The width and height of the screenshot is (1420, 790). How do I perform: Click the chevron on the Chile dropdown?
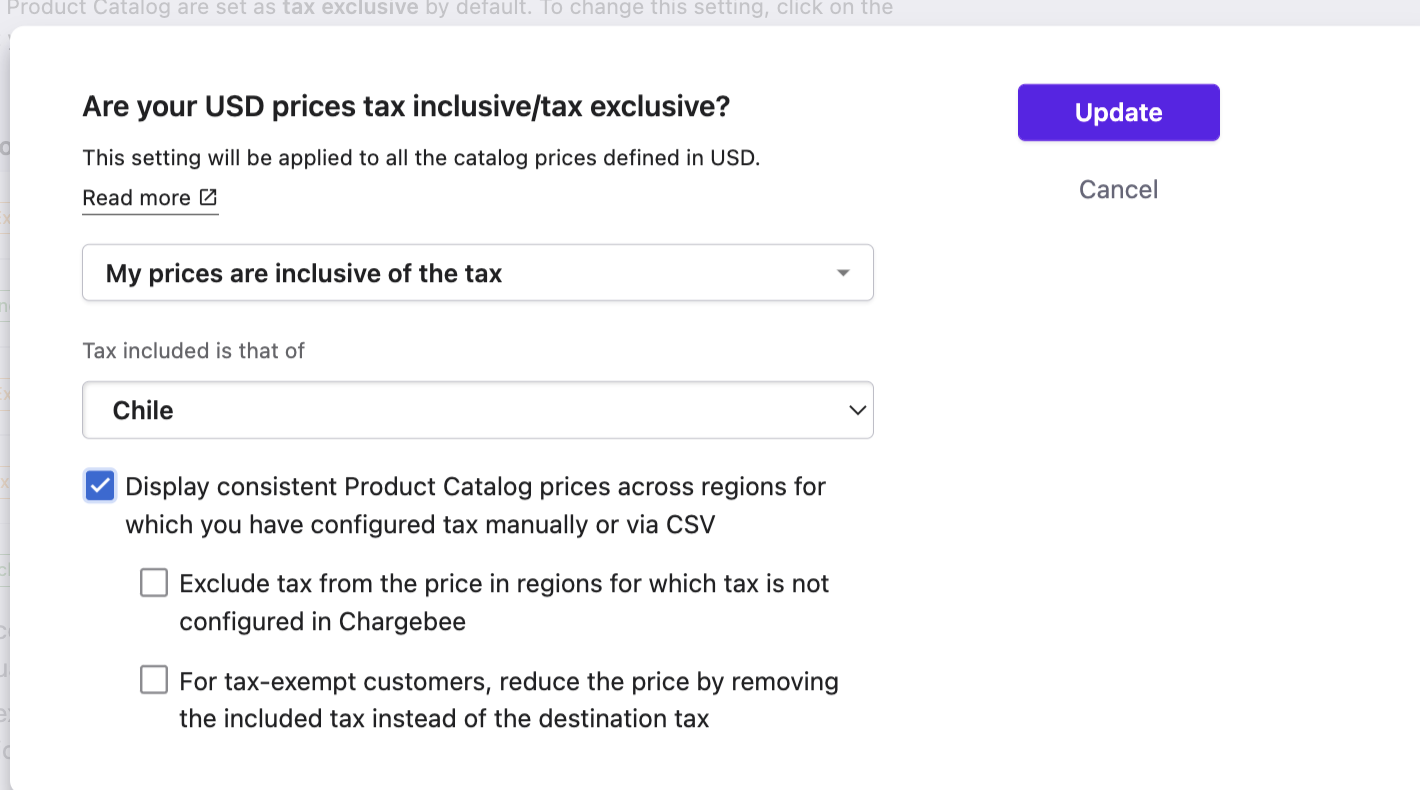857,410
